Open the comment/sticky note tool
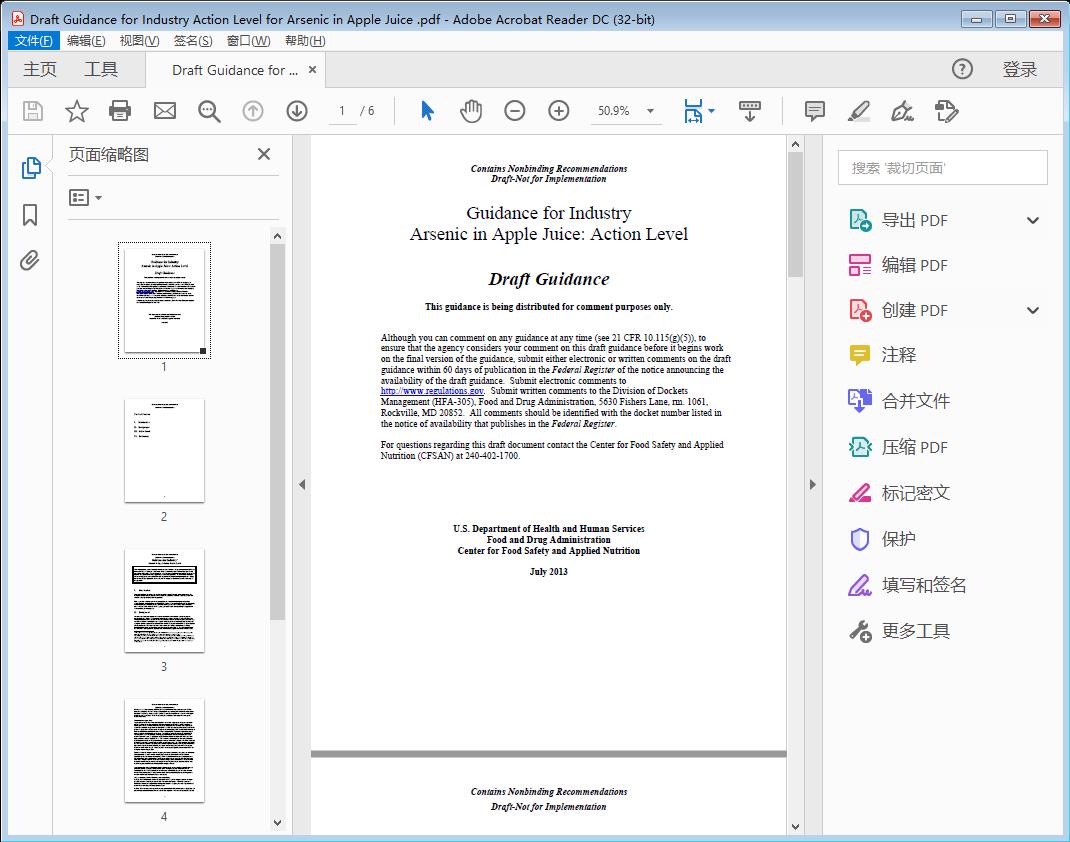1070x842 pixels. click(x=814, y=111)
